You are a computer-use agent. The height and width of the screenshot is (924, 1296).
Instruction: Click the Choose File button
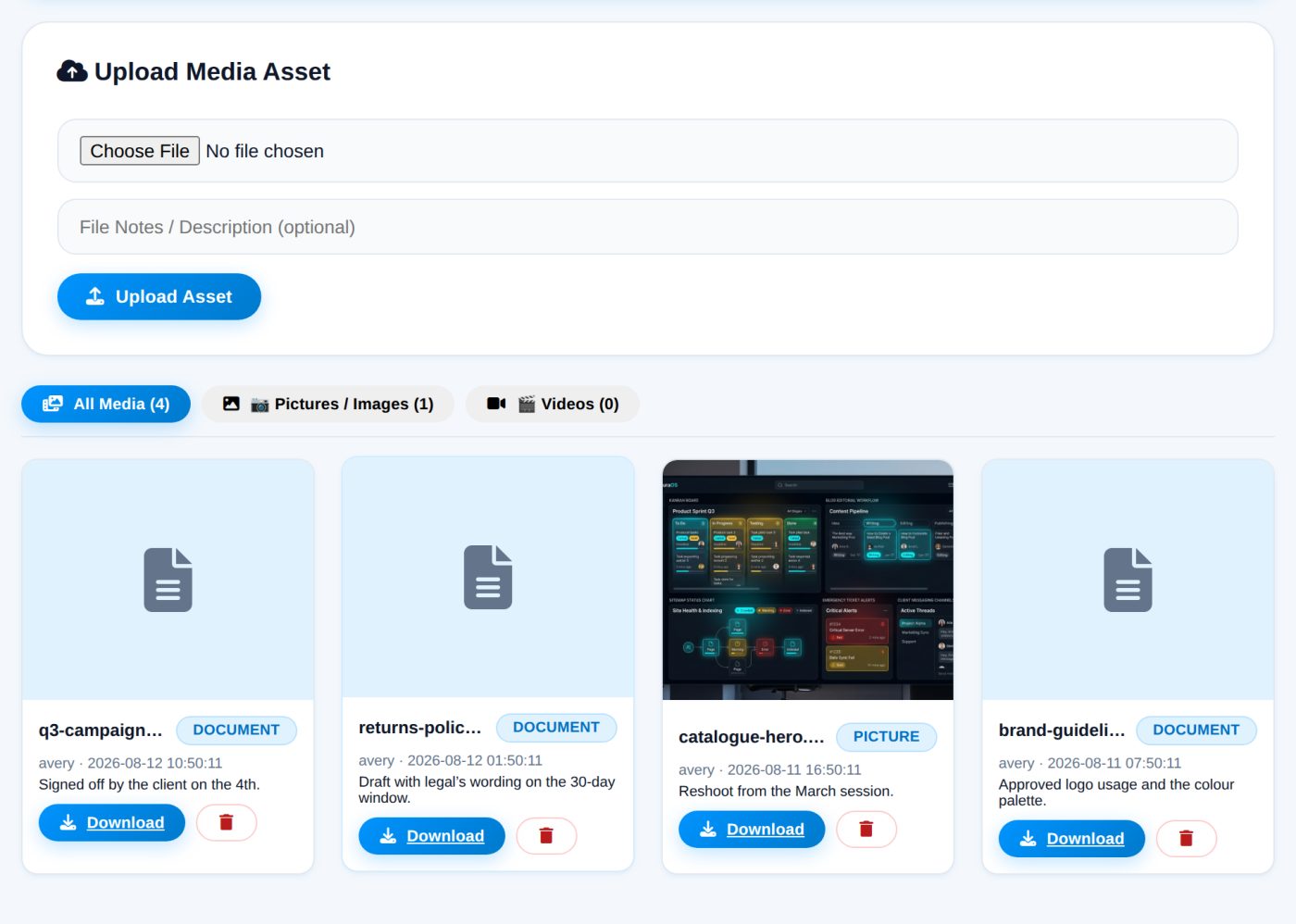pyautogui.click(x=140, y=151)
